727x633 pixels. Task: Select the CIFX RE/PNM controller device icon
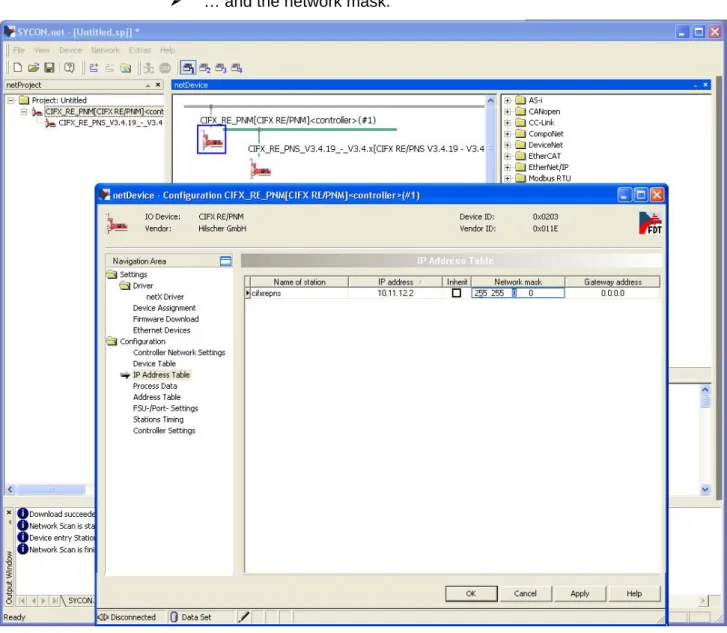click(211, 140)
